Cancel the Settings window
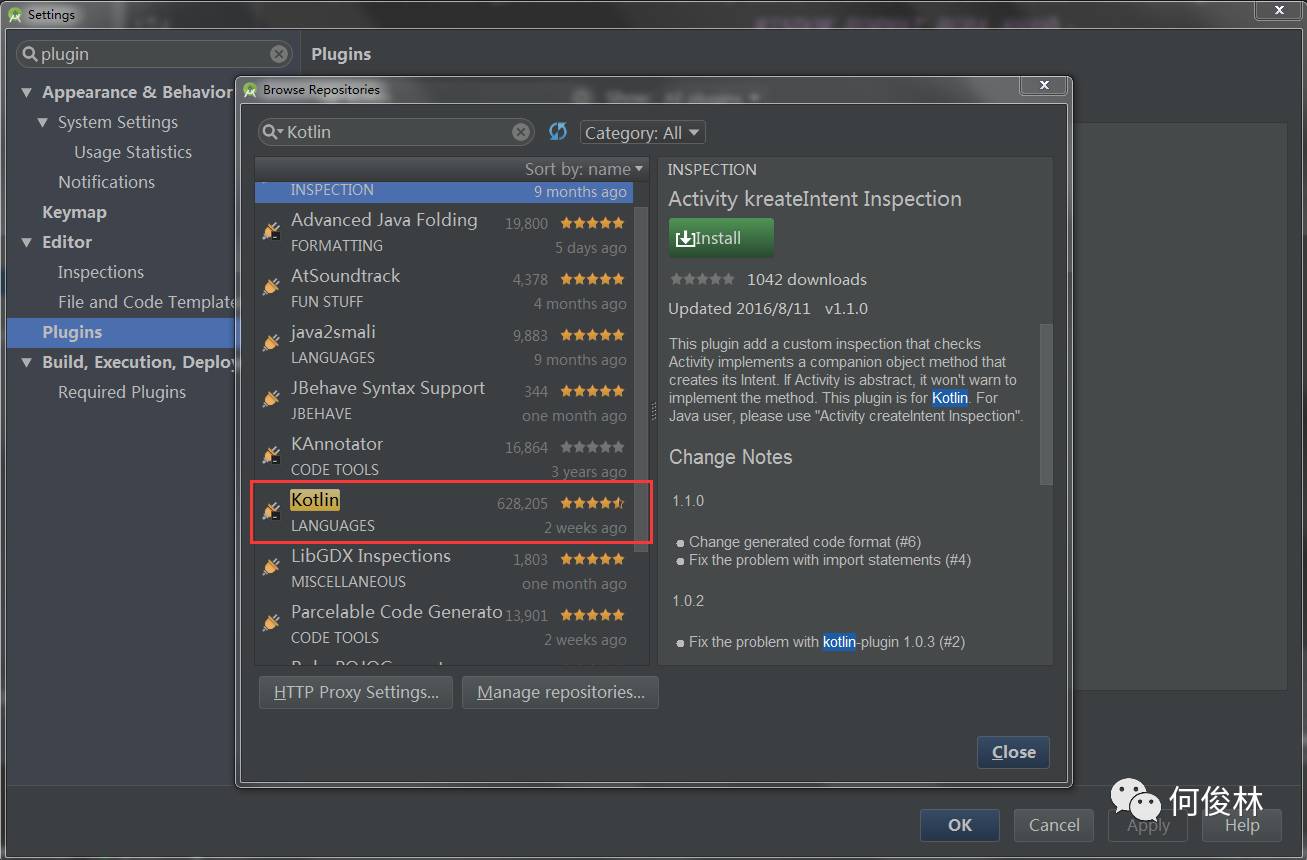Image resolution: width=1307 pixels, height=860 pixels. tap(1054, 825)
